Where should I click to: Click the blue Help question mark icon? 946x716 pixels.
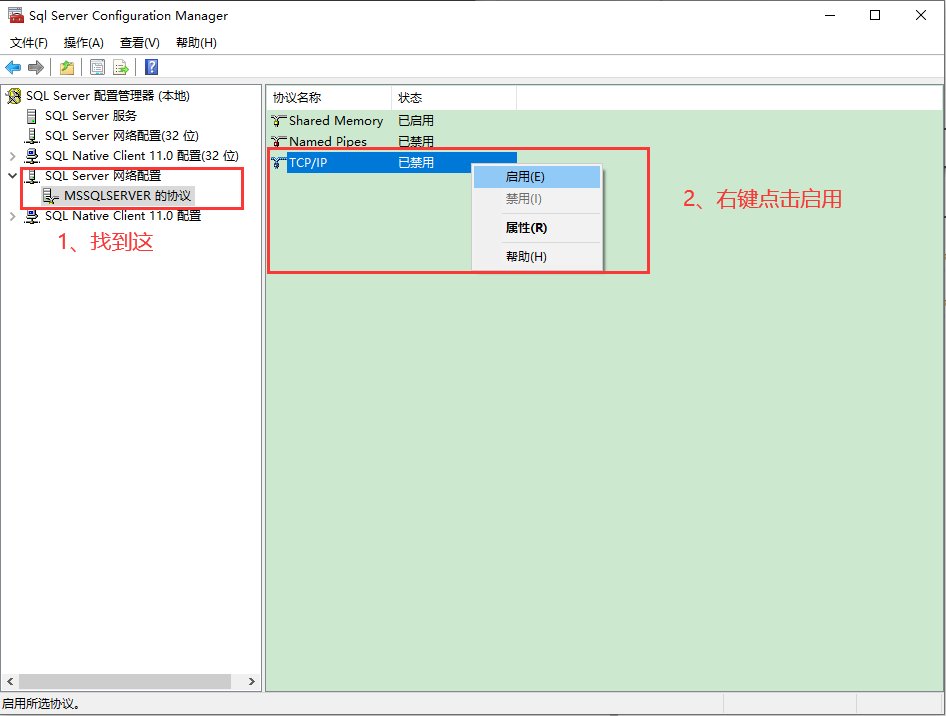[151, 67]
